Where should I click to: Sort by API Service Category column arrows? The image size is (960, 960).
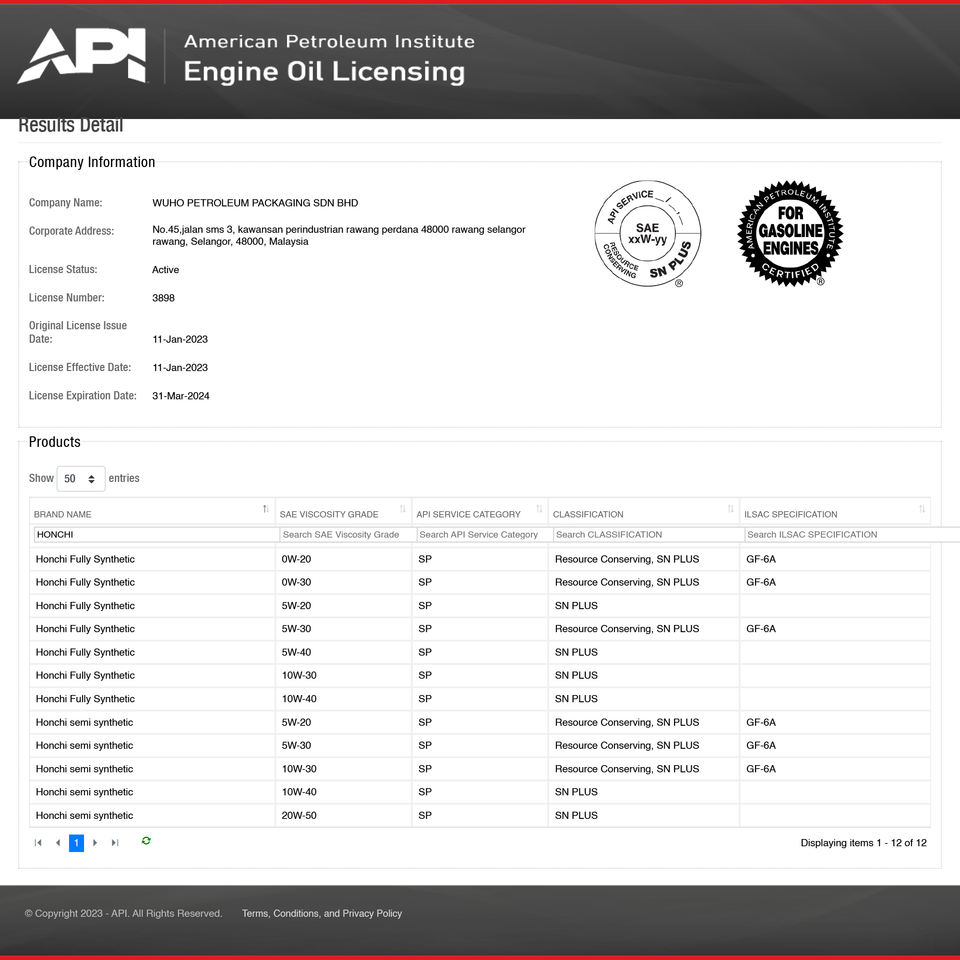539,509
